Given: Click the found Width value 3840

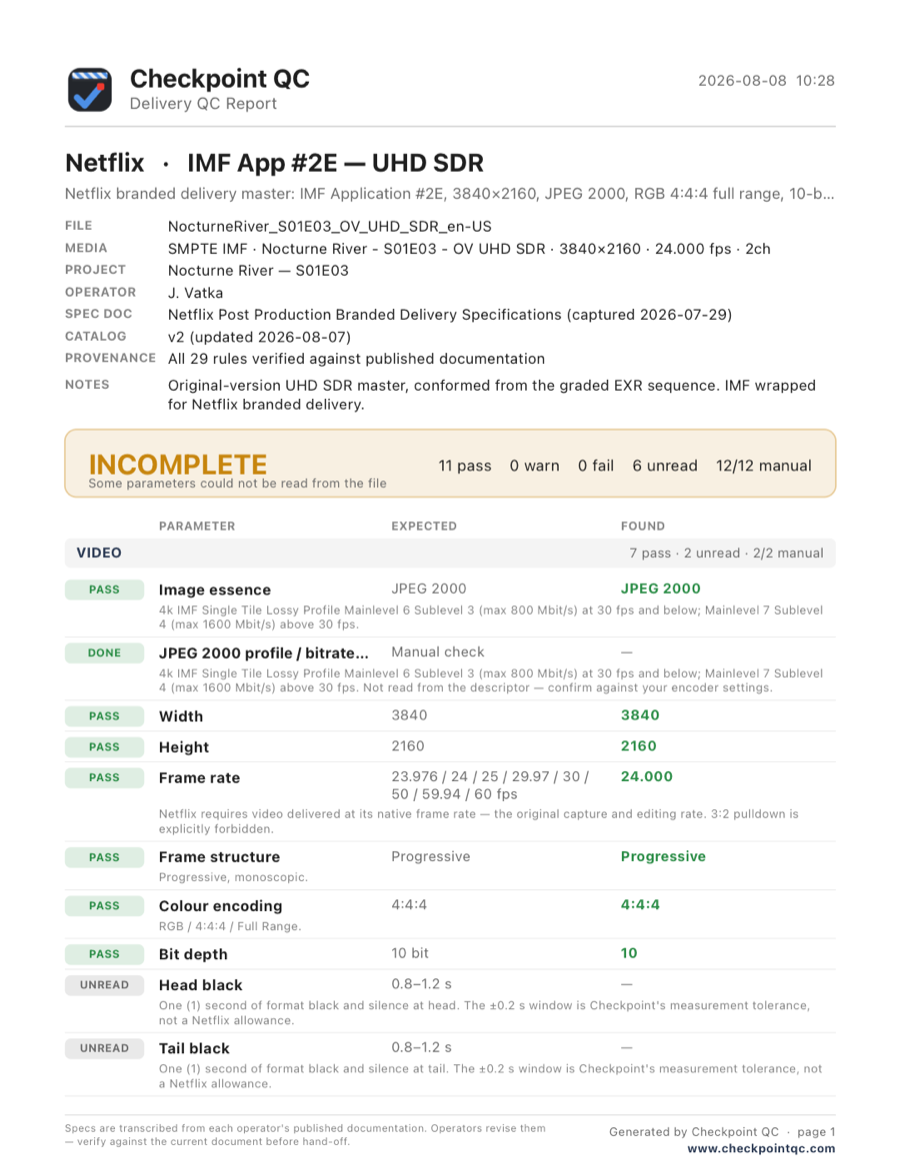Looking at the screenshot, I should click(640, 715).
